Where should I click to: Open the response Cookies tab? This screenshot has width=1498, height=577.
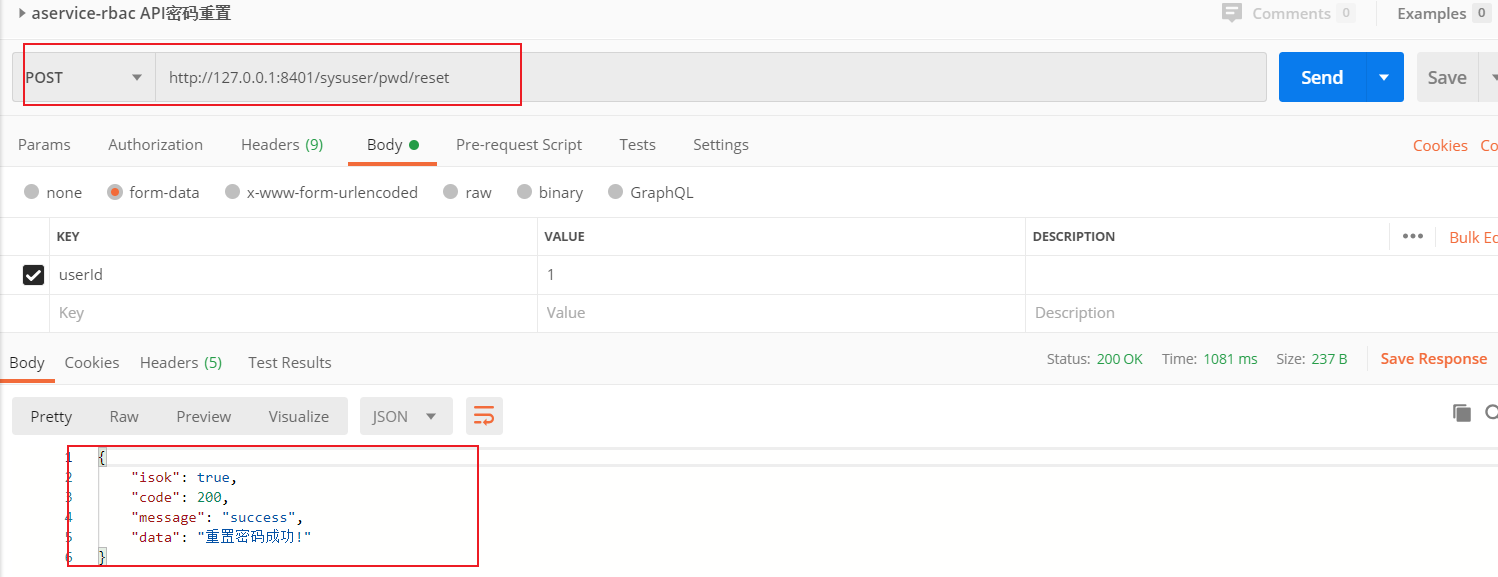pos(92,363)
